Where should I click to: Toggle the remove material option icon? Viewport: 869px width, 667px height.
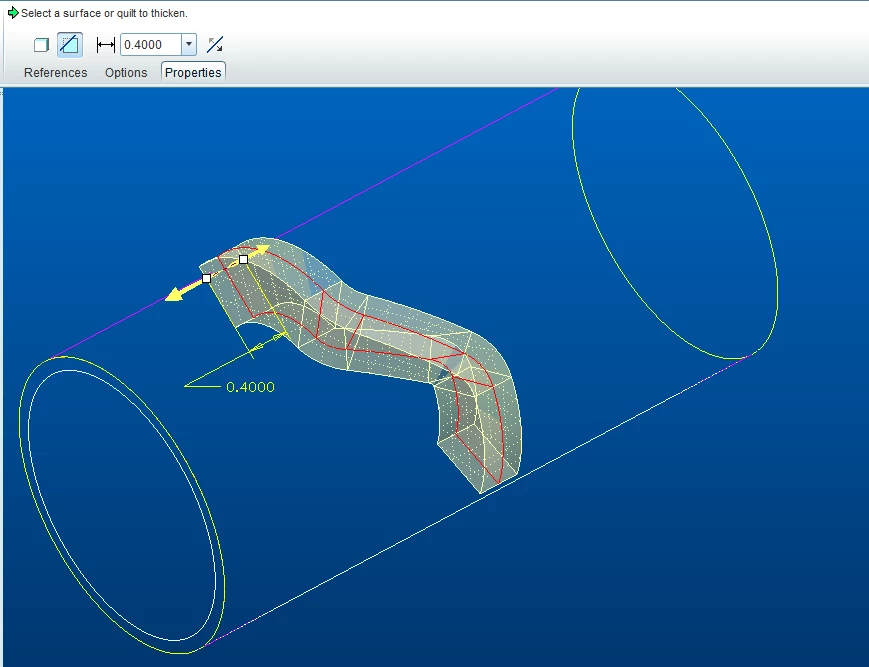coord(70,45)
